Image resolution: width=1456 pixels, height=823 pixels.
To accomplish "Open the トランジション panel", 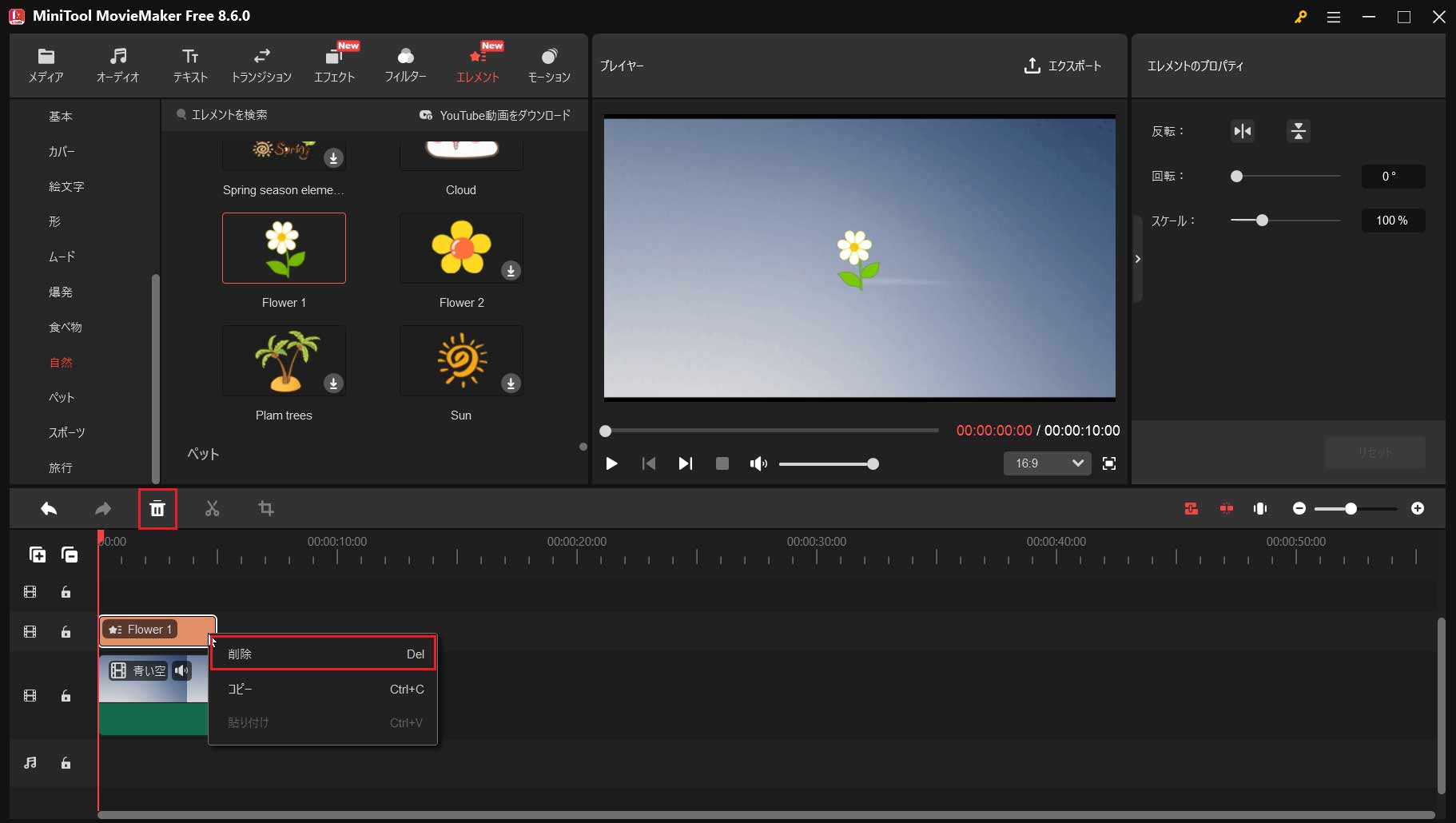I will pos(261,64).
